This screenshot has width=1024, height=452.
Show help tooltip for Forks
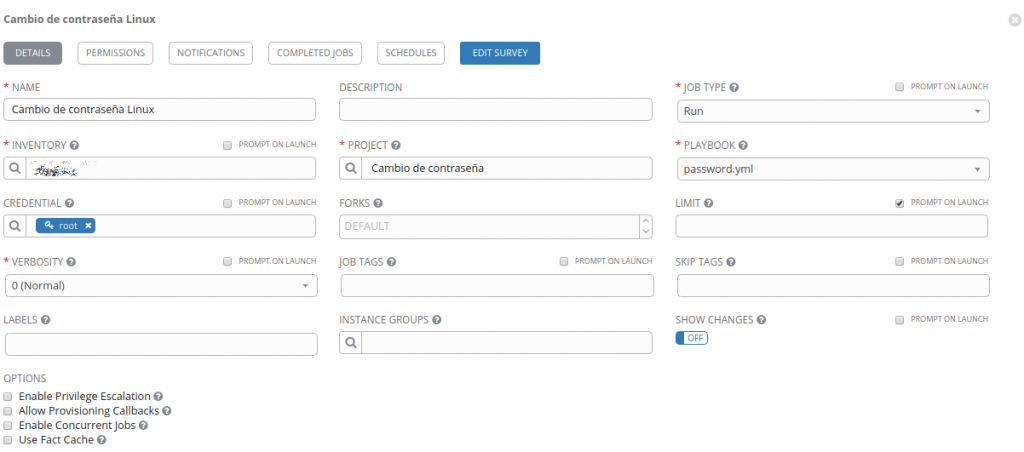point(377,203)
